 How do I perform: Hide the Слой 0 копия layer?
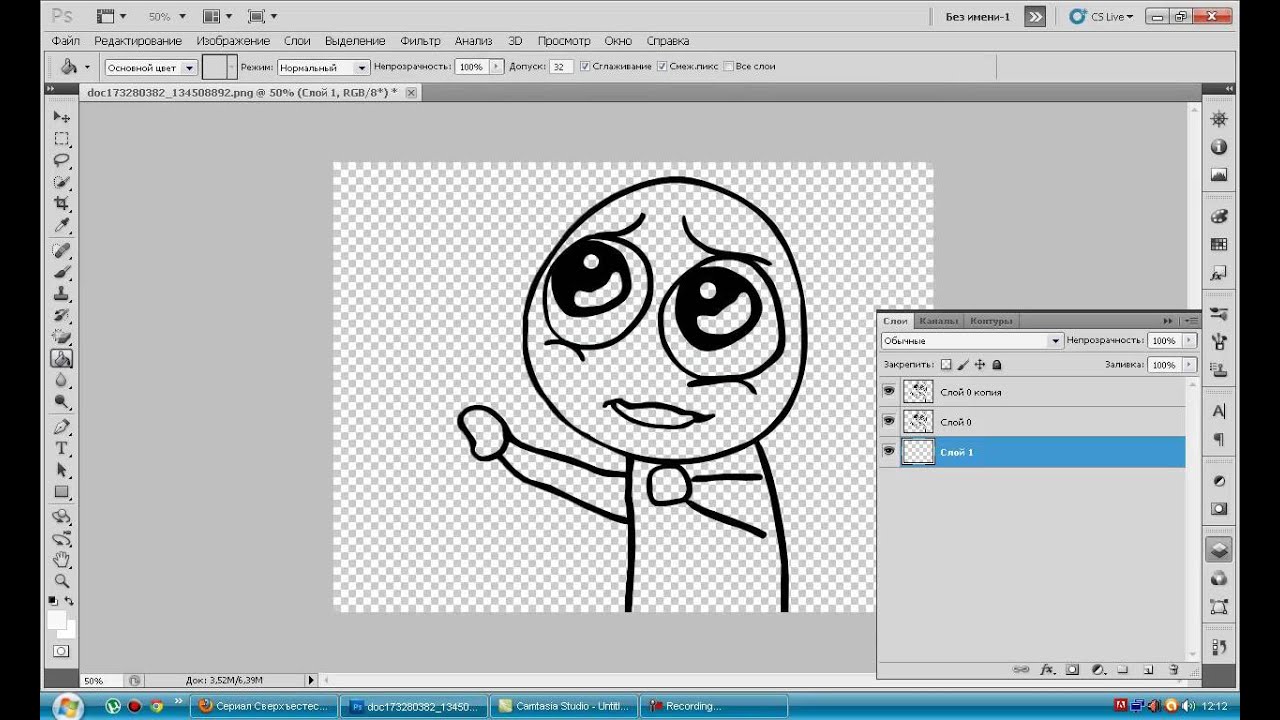click(x=889, y=391)
